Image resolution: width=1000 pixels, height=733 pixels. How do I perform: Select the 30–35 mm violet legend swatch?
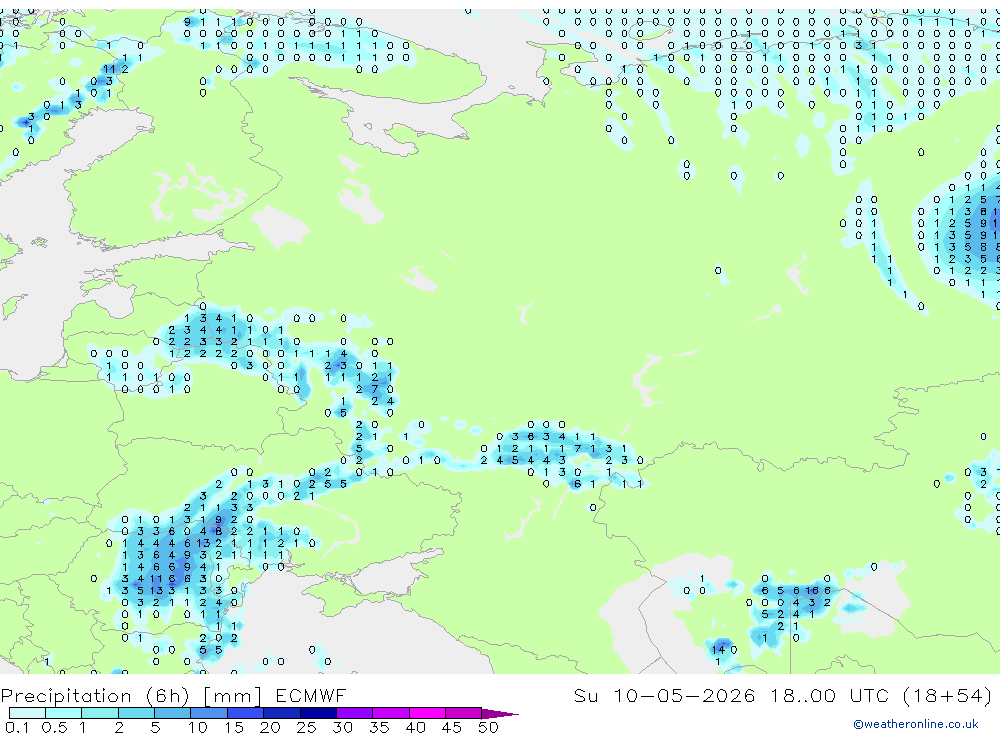(x=355, y=713)
